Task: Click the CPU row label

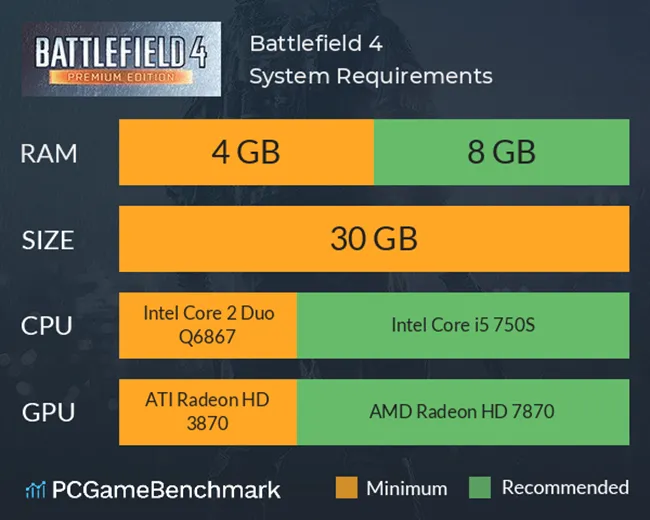Action: click(49, 326)
